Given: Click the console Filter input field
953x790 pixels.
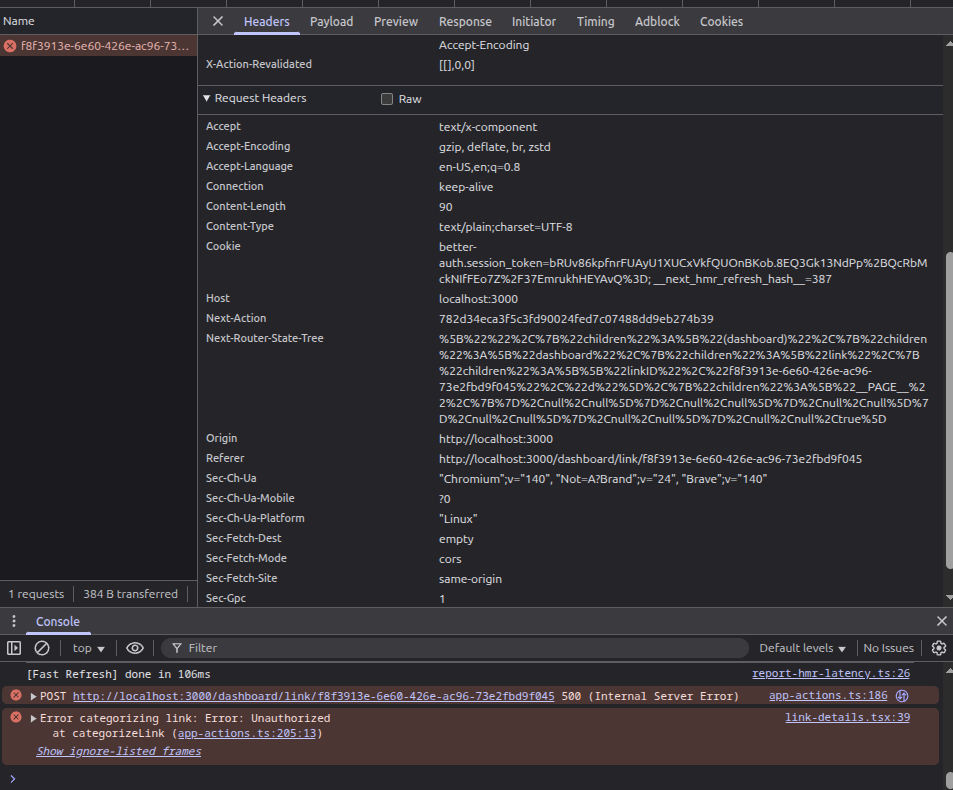Looking at the screenshot, I should coord(460,648).
